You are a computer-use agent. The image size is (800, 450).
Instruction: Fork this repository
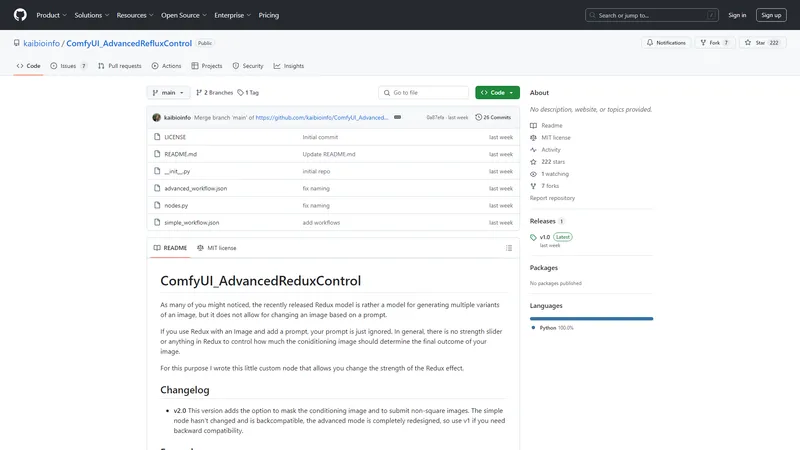715,43
